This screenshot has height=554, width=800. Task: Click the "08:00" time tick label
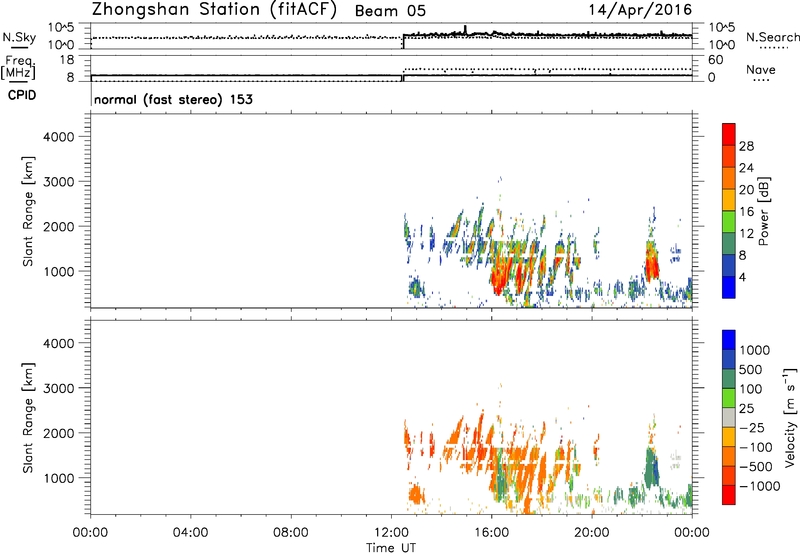(x=291, y=533)
